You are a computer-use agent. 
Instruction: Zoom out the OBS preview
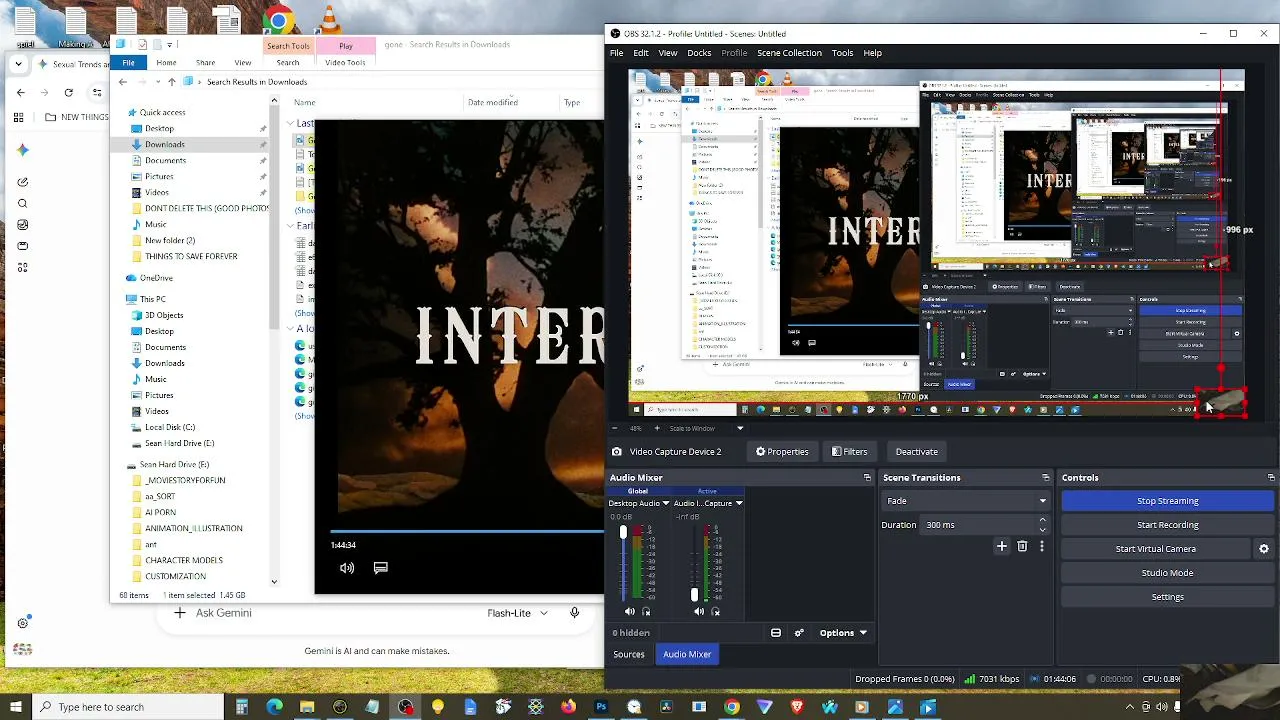point(617,428)
